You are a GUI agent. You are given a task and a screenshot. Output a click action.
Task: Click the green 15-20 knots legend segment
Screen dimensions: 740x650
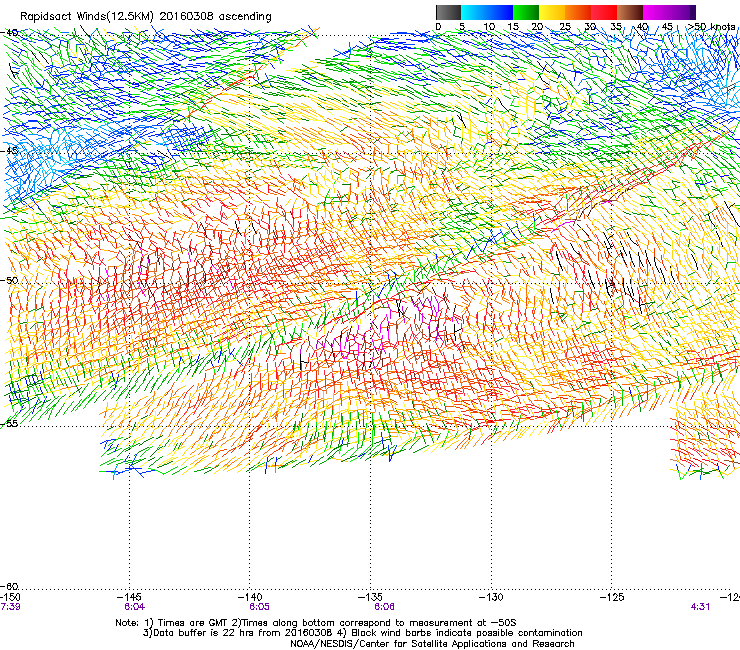pos(526,12)
